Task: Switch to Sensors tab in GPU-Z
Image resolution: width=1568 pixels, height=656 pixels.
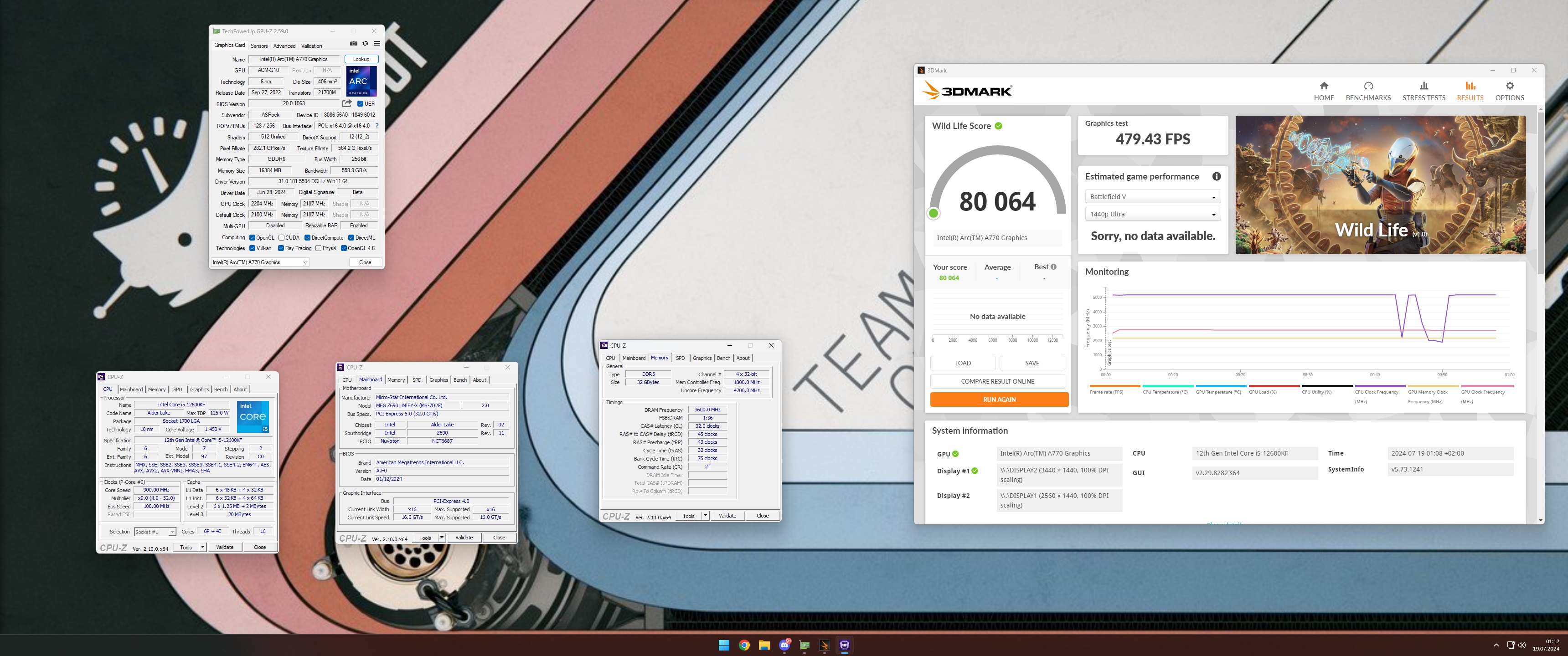Action: pos(259,46)
